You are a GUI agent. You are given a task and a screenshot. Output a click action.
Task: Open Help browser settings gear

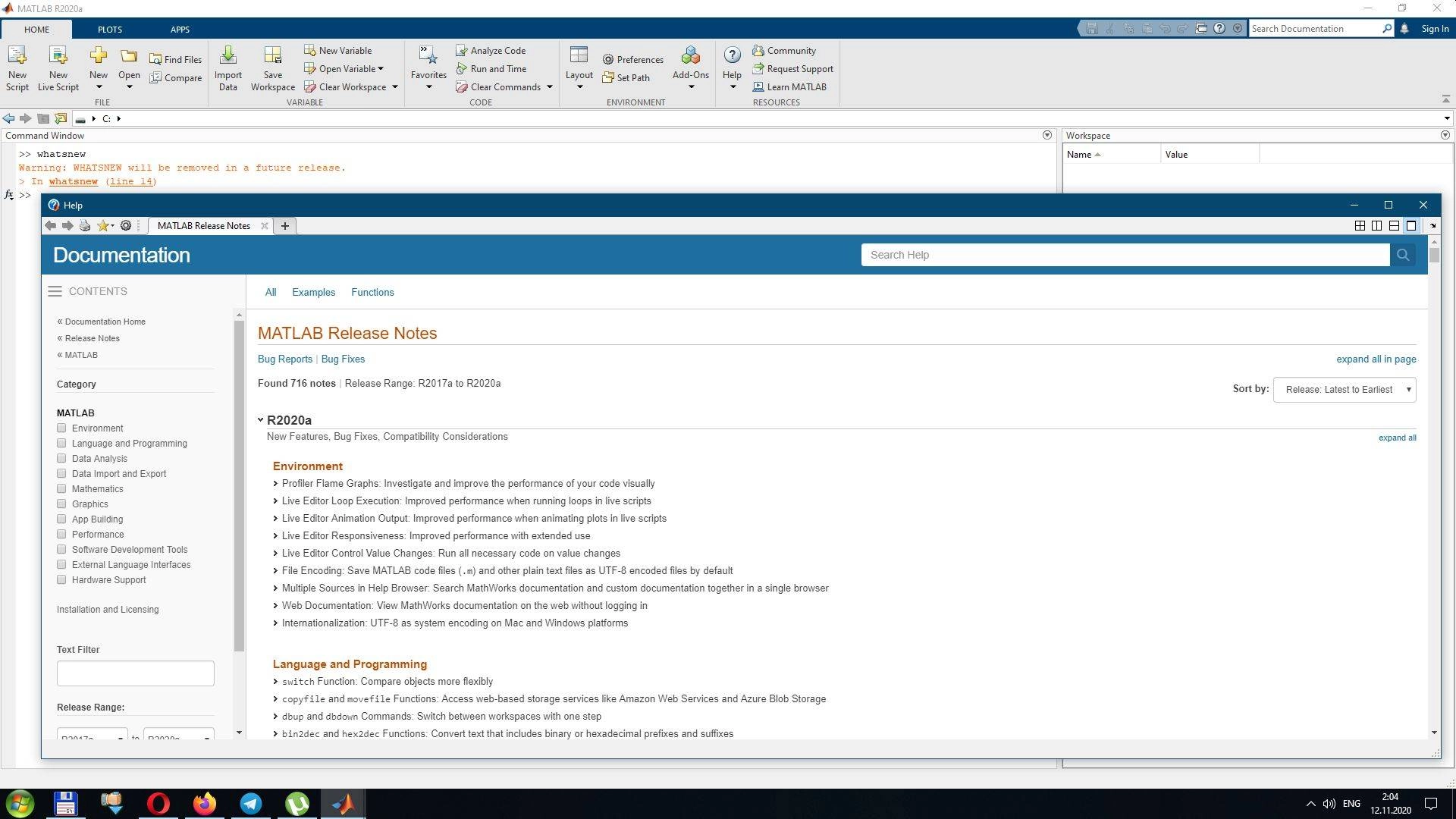coord(126,225)
